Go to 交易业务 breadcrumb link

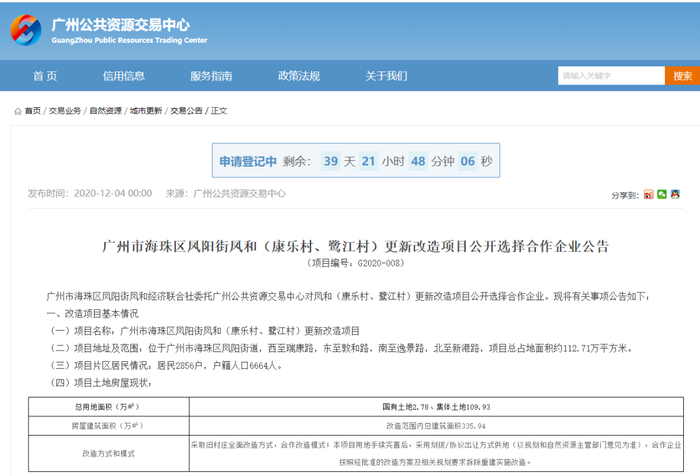(65, 111)
